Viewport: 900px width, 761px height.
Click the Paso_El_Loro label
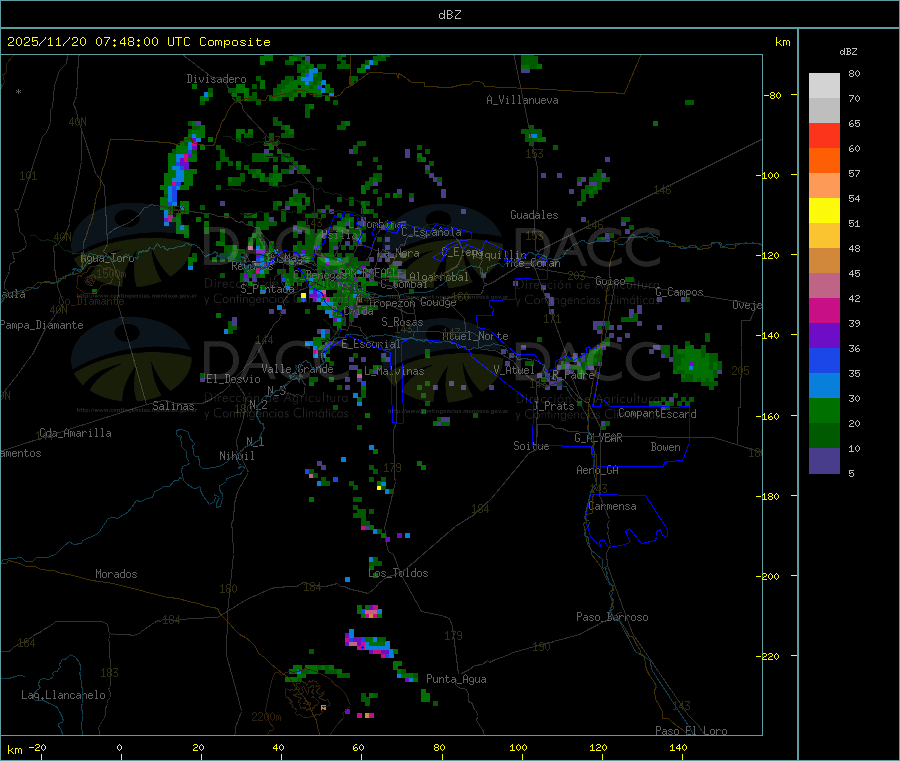pos(691,731)
